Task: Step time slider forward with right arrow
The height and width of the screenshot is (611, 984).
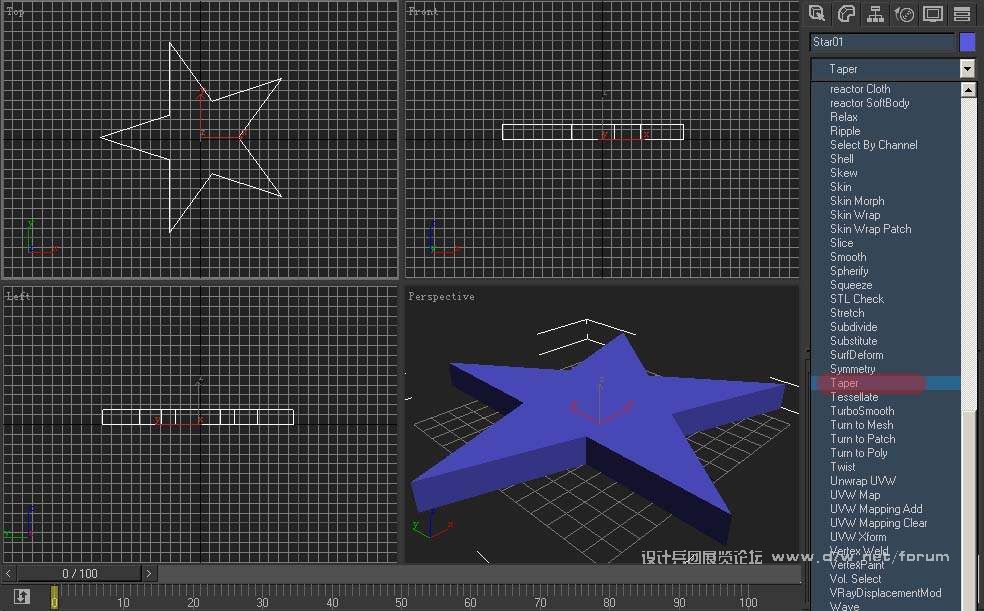Action: pyautogui.click(x=149, y=573)
